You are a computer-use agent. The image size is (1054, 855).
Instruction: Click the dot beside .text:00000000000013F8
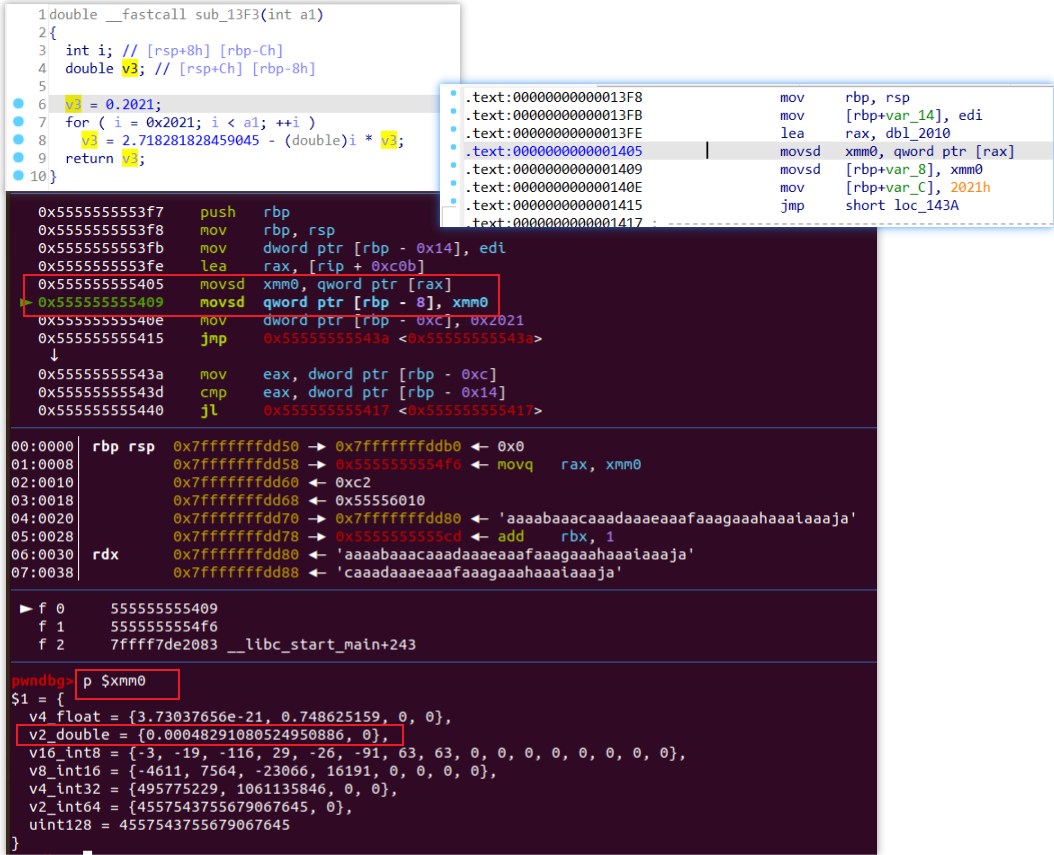[x=454, y=97]
